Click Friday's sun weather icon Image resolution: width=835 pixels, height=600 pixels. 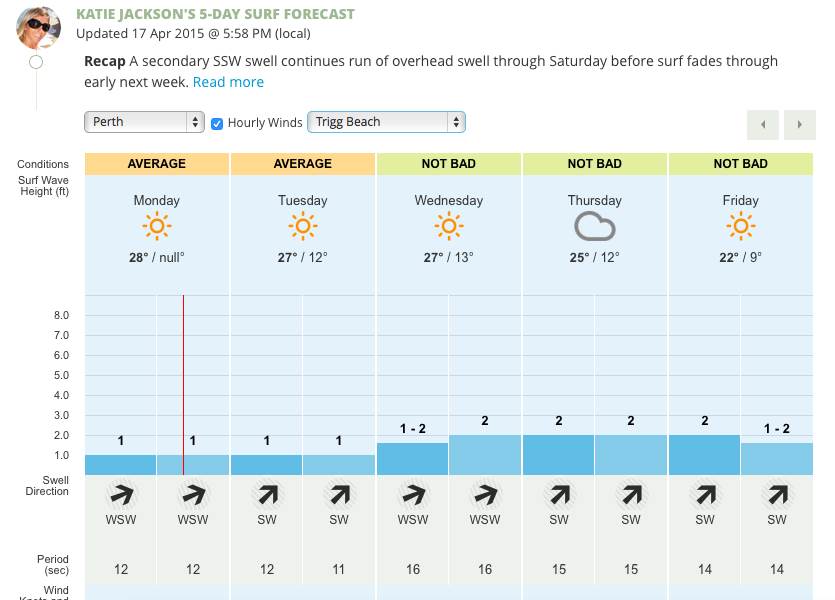pyautogui.click(x=740, y=226)
